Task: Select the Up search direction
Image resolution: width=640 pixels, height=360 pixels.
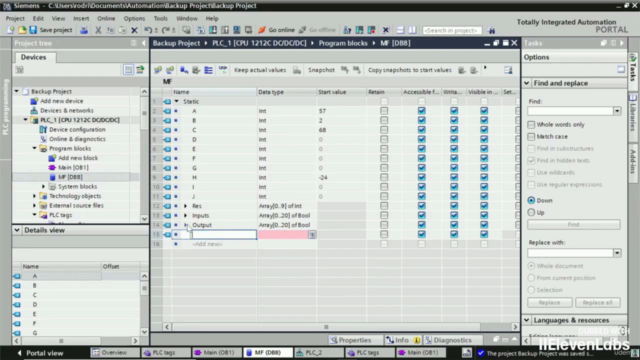Action: point(531,212)
